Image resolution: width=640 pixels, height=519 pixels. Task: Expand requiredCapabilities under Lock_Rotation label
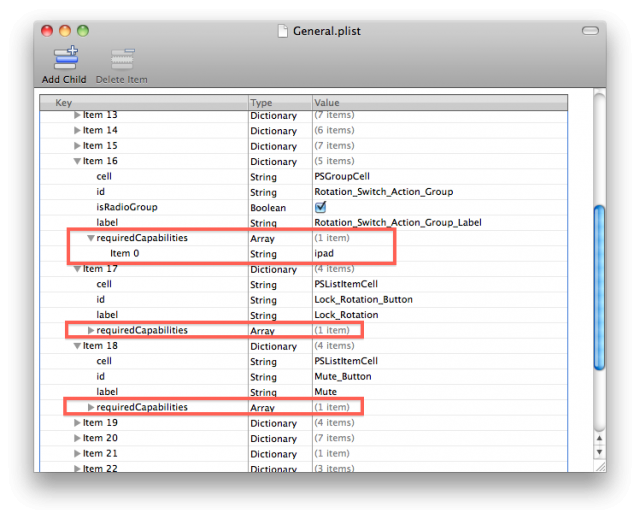pyautogui.click(x=91, y=330)
